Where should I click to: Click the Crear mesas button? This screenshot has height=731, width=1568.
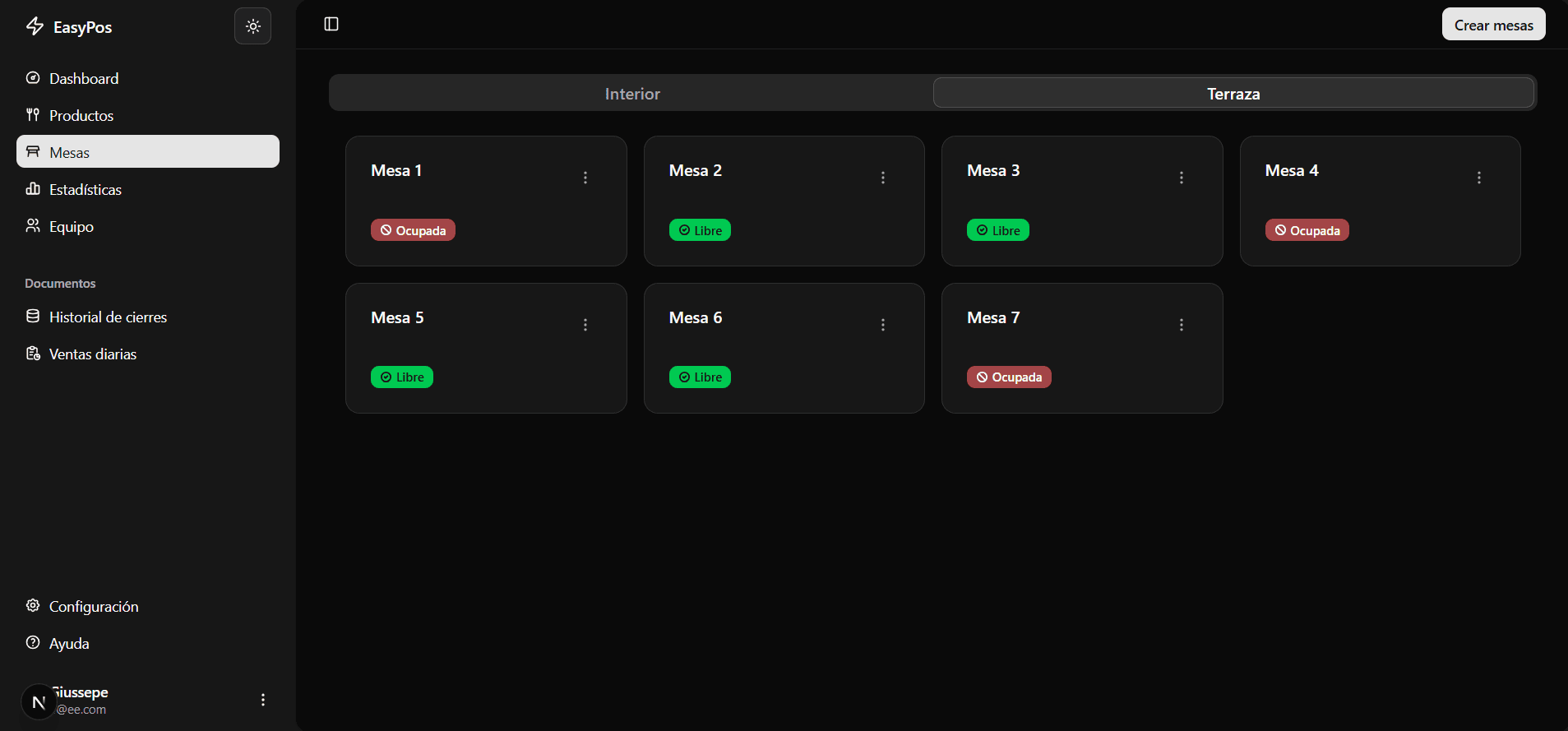tap(1493, 25)
